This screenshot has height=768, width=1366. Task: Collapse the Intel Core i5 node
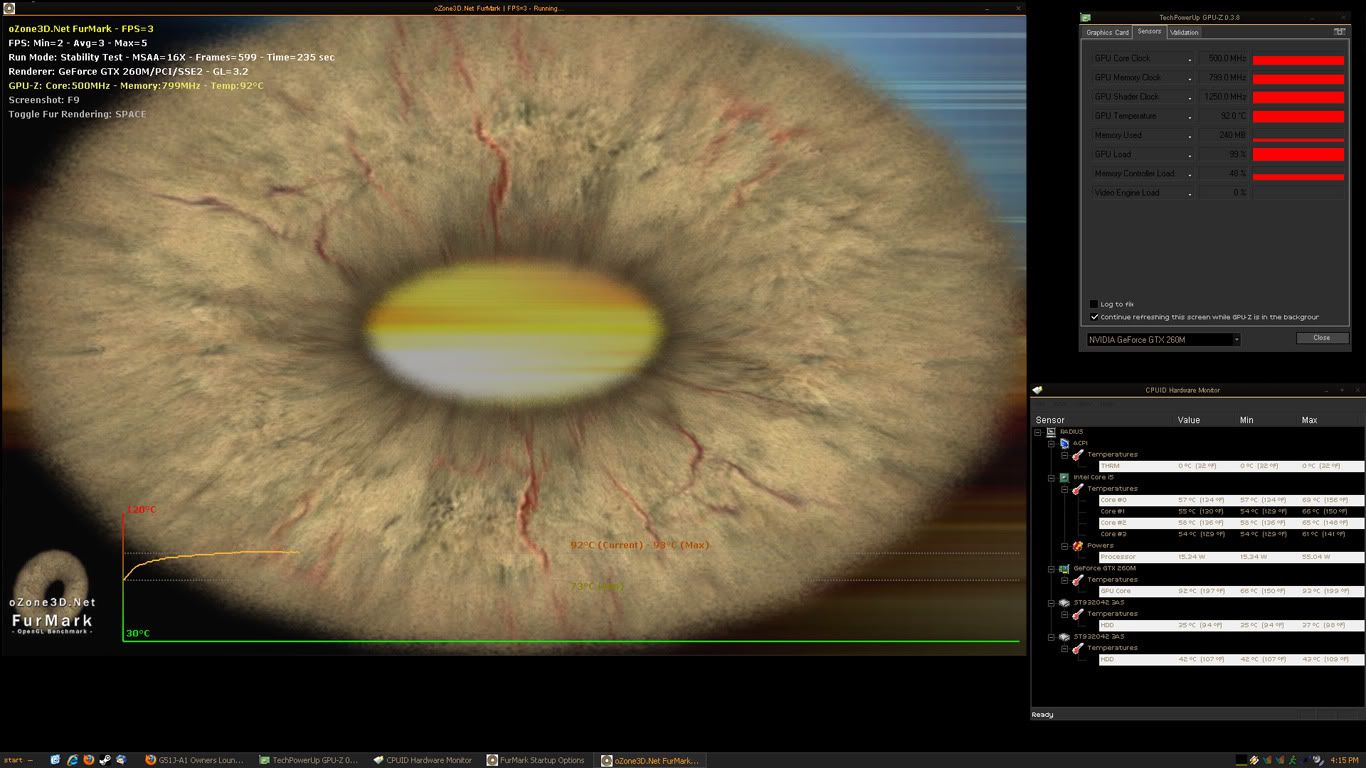pos(1052,477)
